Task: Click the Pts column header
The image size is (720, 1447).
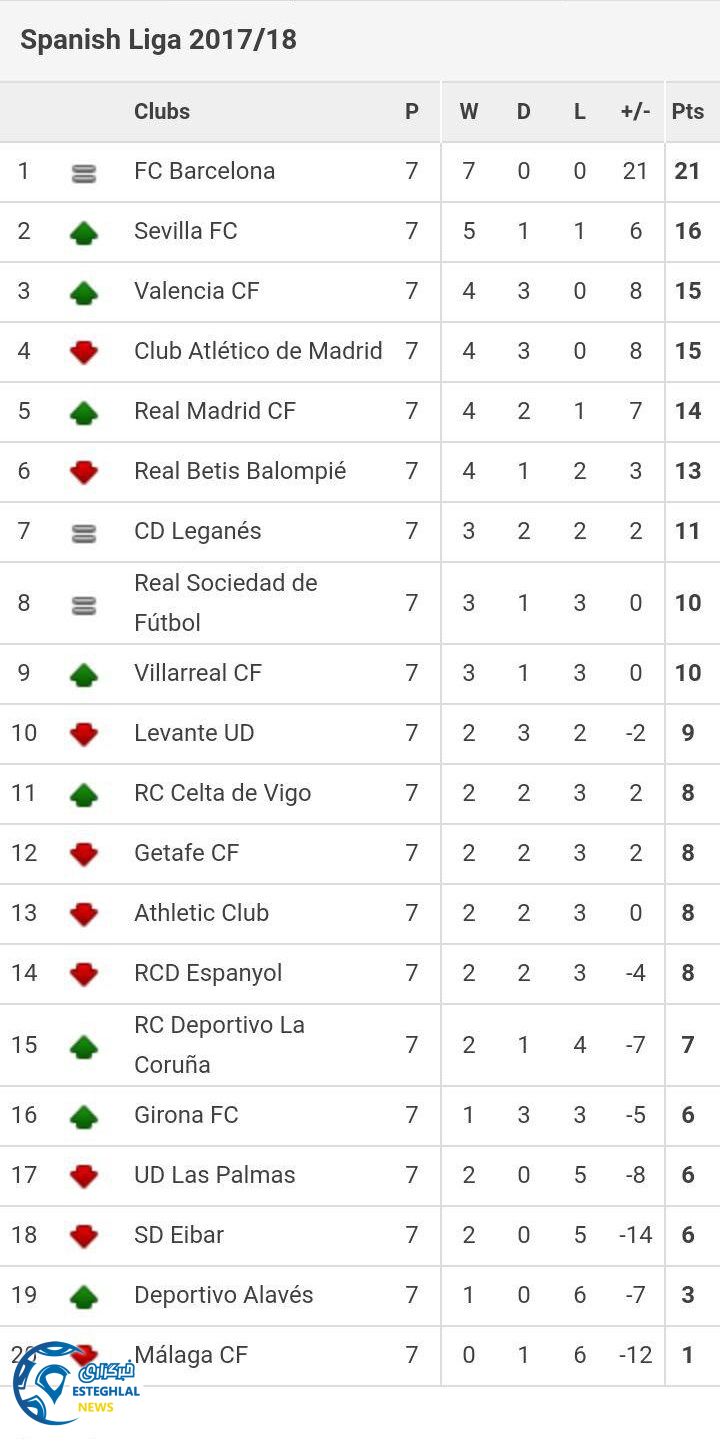Action: tap(688, 111)
